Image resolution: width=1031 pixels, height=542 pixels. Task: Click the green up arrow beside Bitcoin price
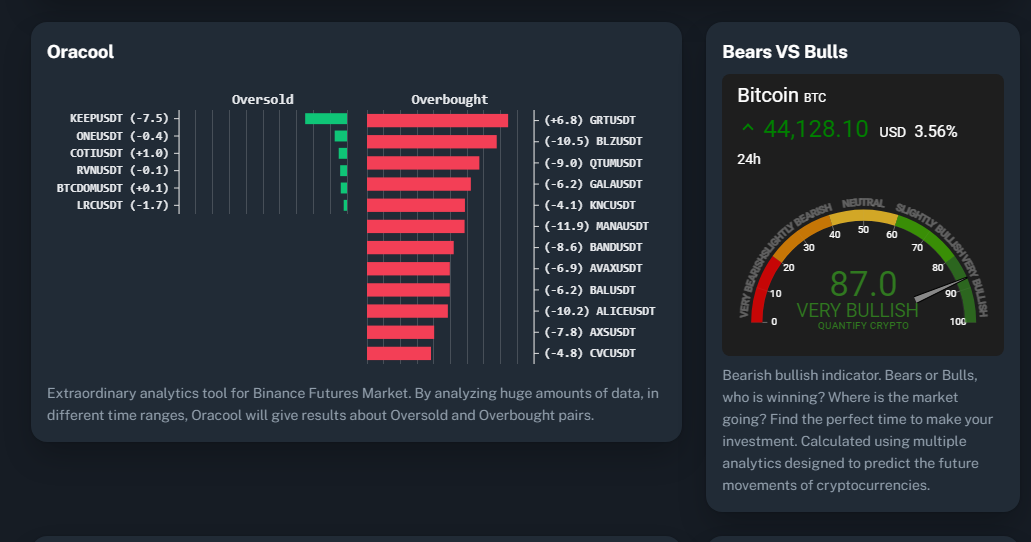[x=747, y=128]
